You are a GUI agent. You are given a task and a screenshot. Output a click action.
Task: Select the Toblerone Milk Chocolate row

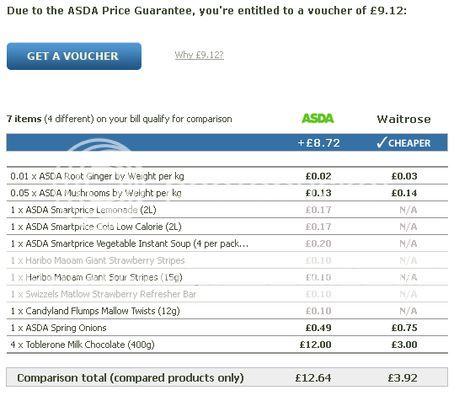click(227, 344)
